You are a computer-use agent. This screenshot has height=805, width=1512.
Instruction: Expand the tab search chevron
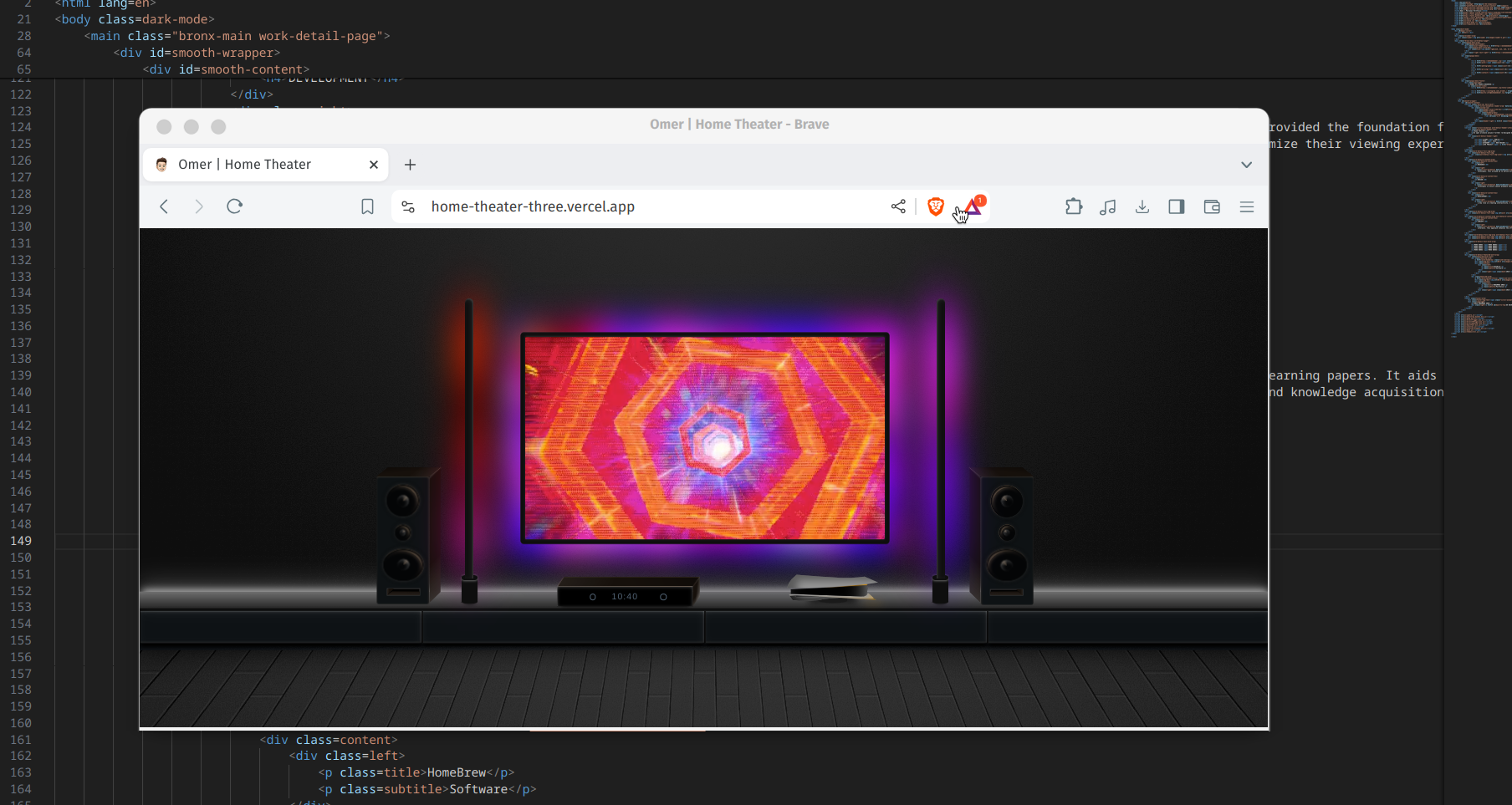click(x=1246, y=165)
